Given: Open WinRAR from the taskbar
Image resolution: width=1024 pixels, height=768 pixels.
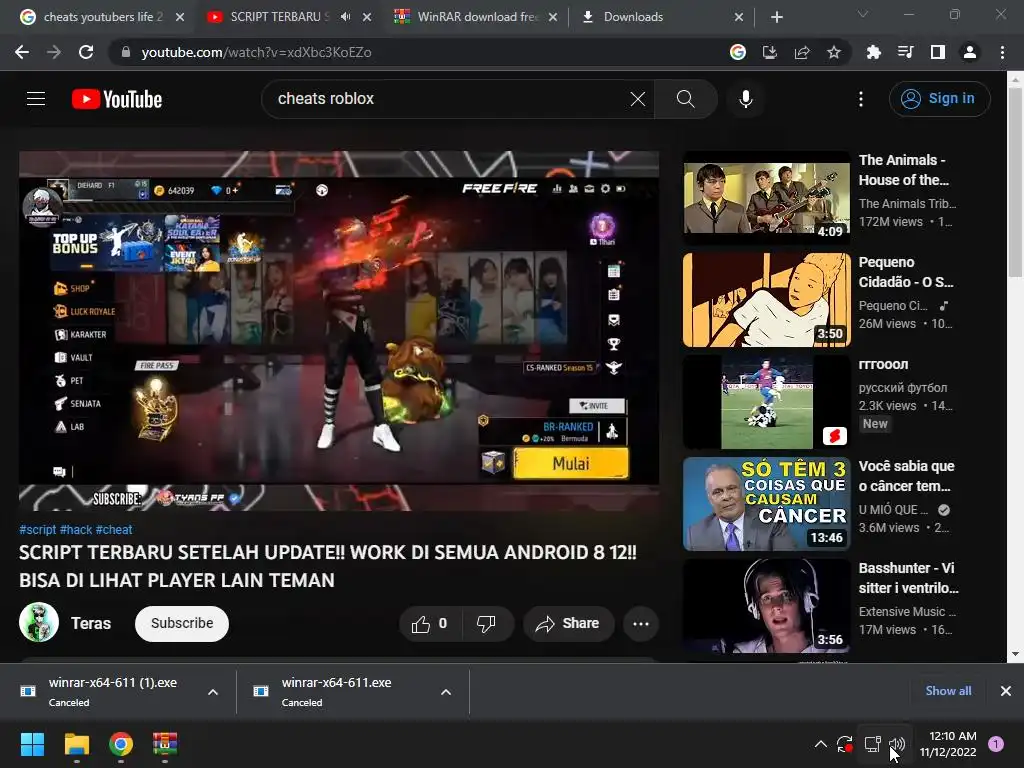Looking at the screenshot, I should tap(165, 744).
